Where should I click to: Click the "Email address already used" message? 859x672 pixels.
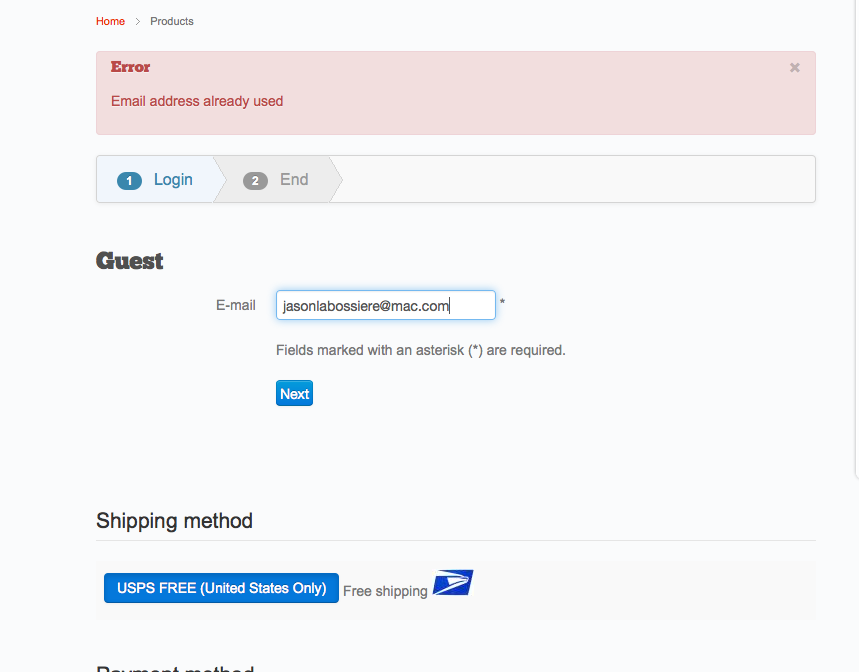click(197, 101)
